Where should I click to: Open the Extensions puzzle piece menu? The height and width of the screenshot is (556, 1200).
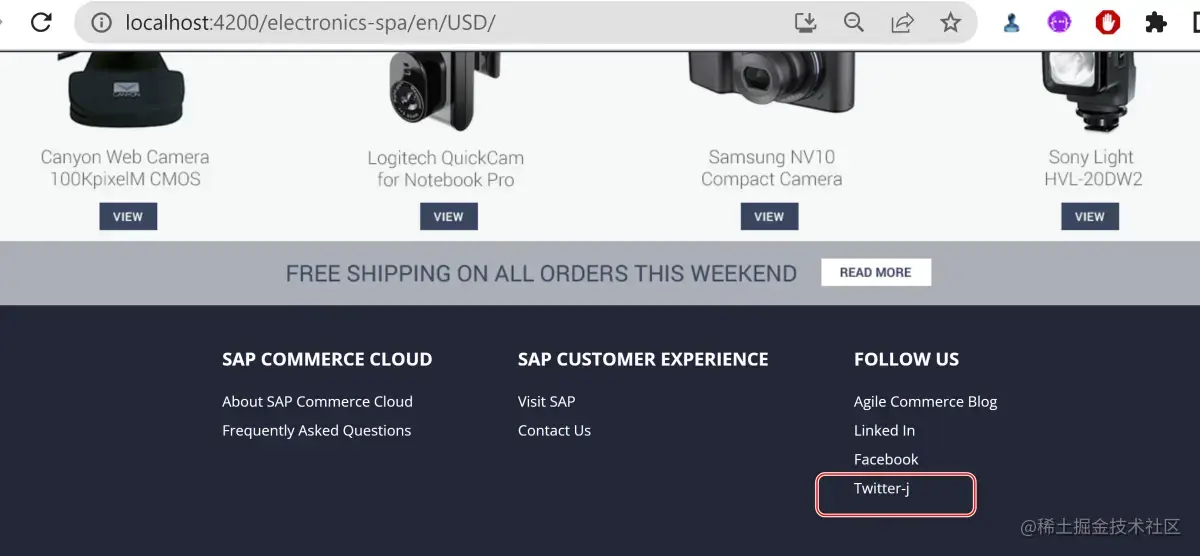coord(1156,22)
